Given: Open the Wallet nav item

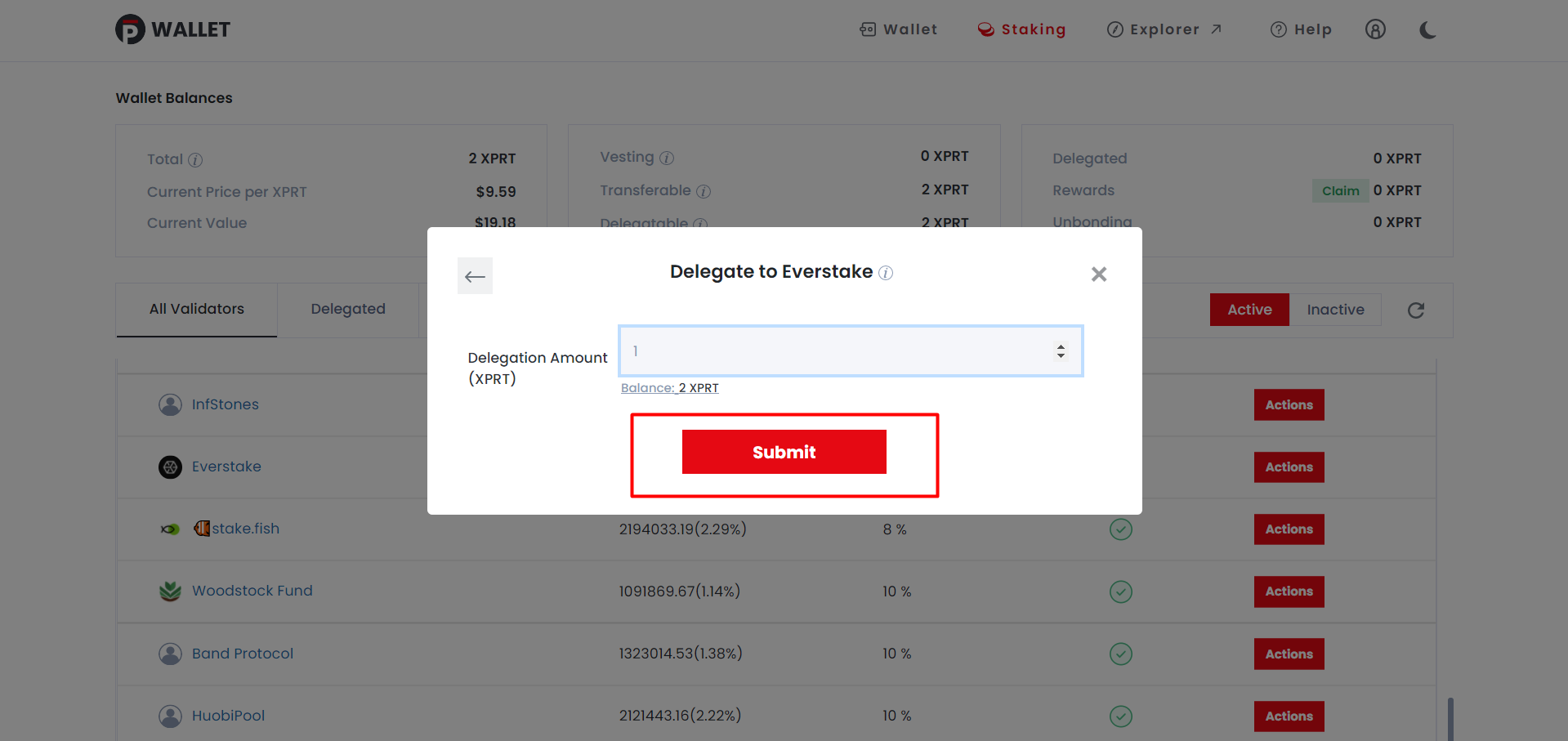Looking at the screenshot, I should (x=898, y=29).
